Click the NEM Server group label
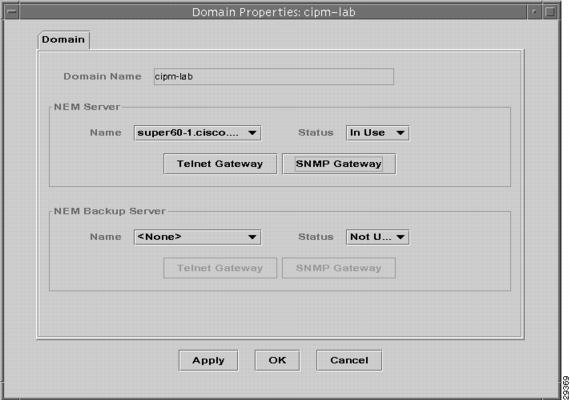570x400 pixels. coord(87,107)
